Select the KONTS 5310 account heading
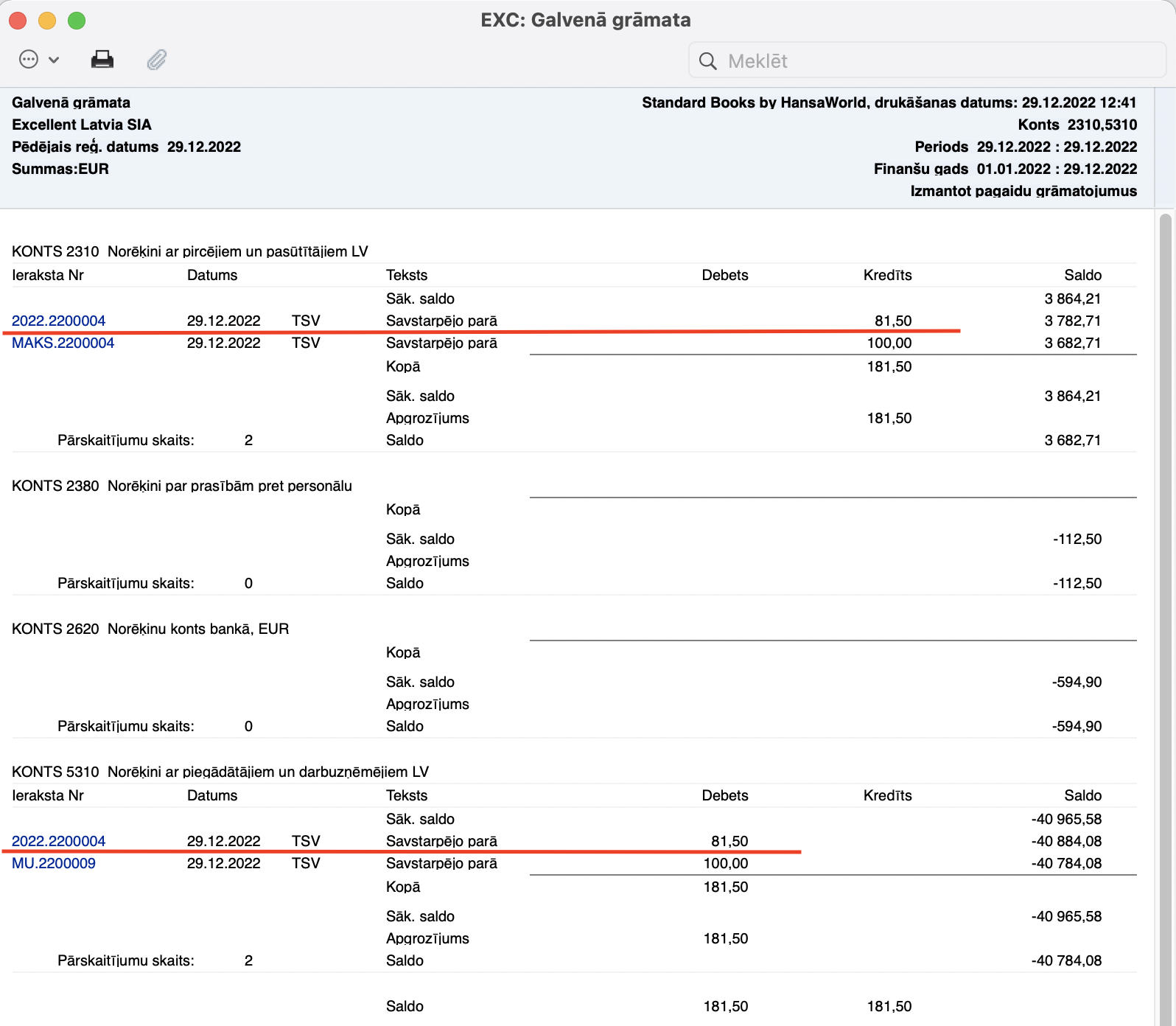 pos(220,772)
